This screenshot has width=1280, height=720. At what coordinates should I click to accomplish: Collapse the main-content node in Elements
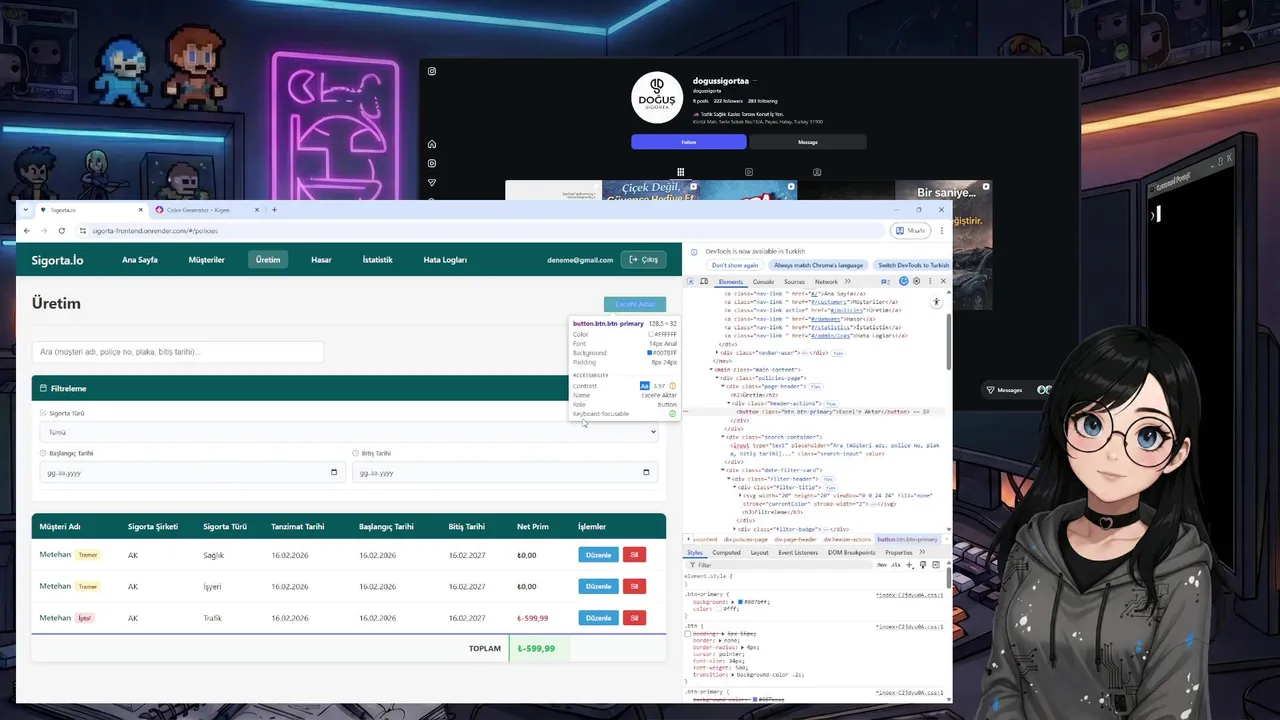coord(711,369)
